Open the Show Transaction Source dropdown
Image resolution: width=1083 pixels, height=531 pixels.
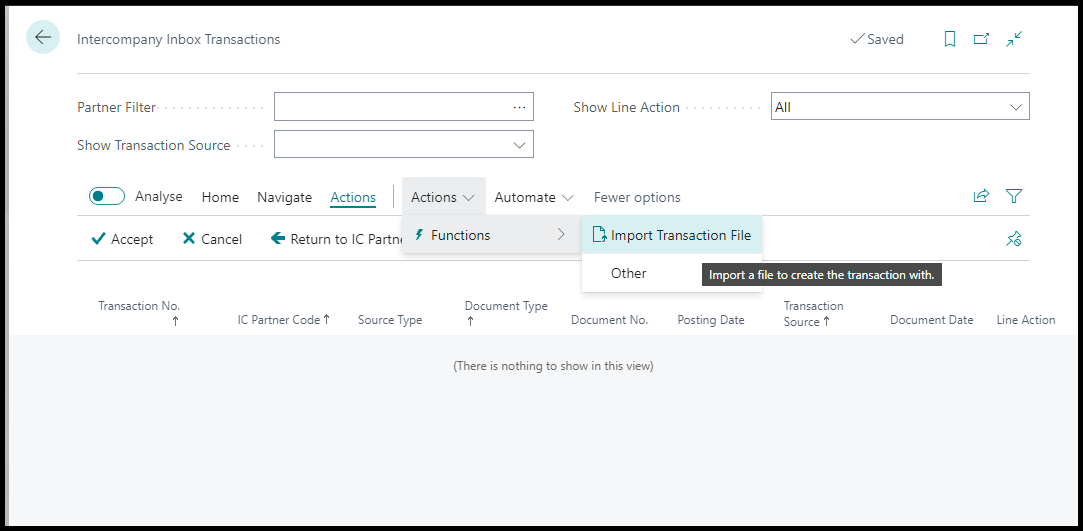(x=519, y=145)
